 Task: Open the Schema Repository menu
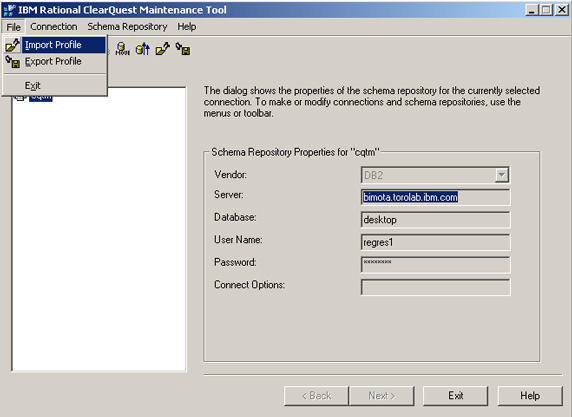click(127, 27)
